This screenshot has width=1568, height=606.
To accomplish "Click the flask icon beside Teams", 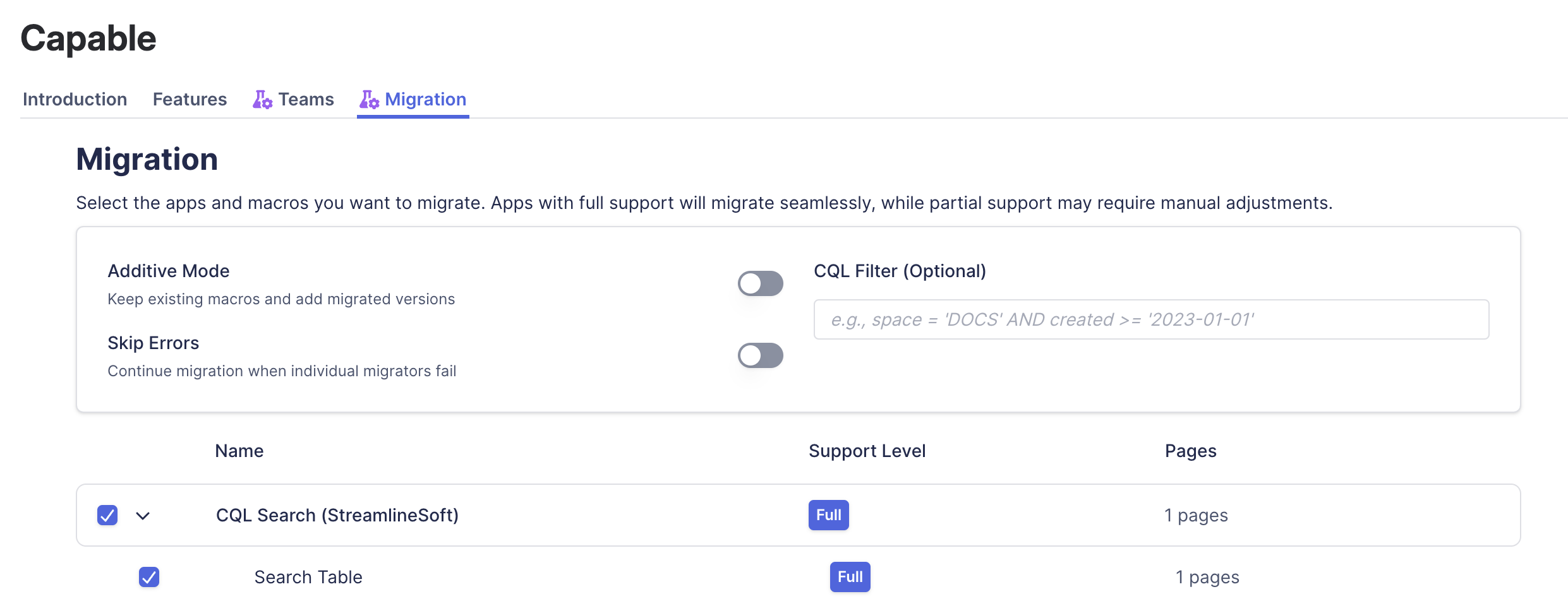I will 262,100.
